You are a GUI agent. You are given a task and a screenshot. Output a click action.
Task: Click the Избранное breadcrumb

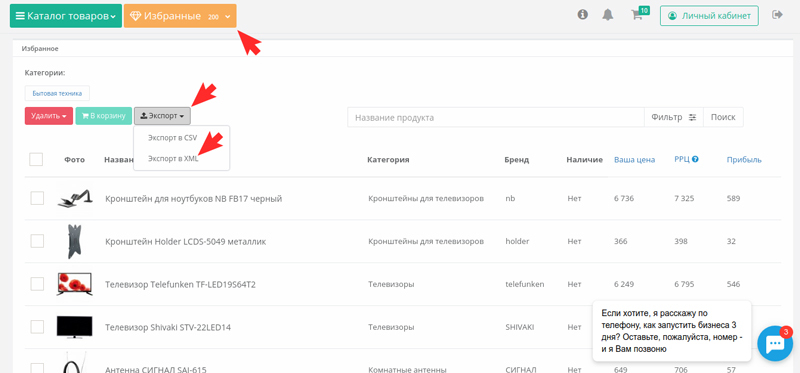point(40,49)
